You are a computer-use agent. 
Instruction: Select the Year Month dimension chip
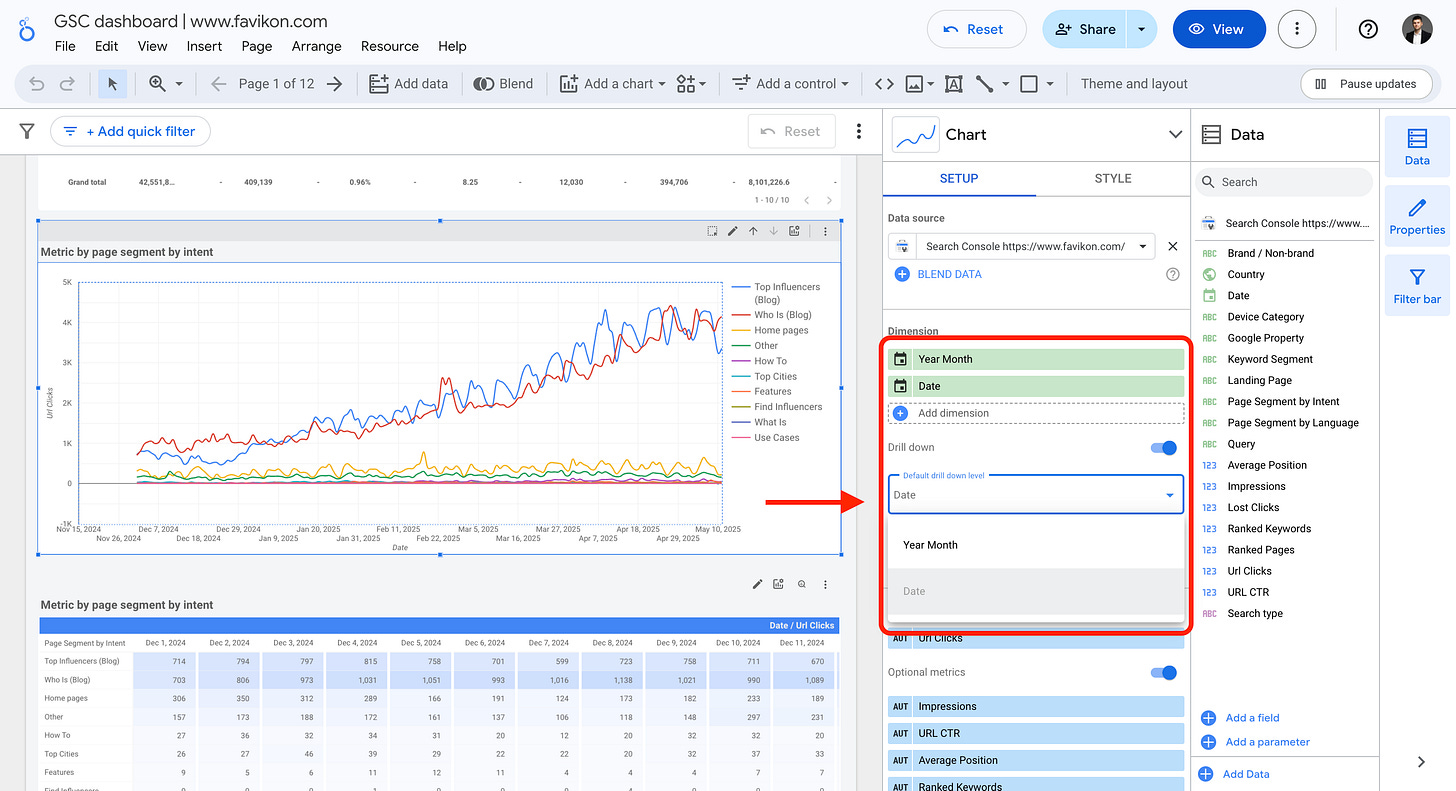click(x=1035, y=359)
